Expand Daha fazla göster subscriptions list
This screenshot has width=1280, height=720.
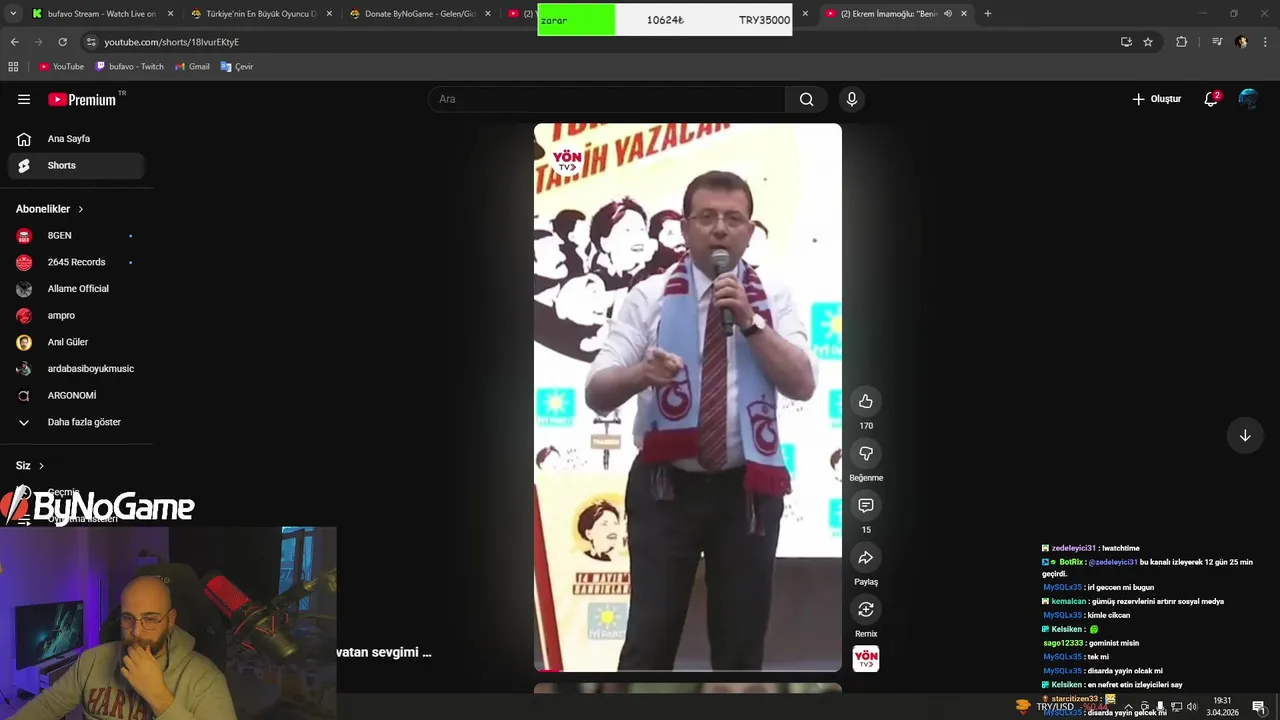[x=76, y=422]
